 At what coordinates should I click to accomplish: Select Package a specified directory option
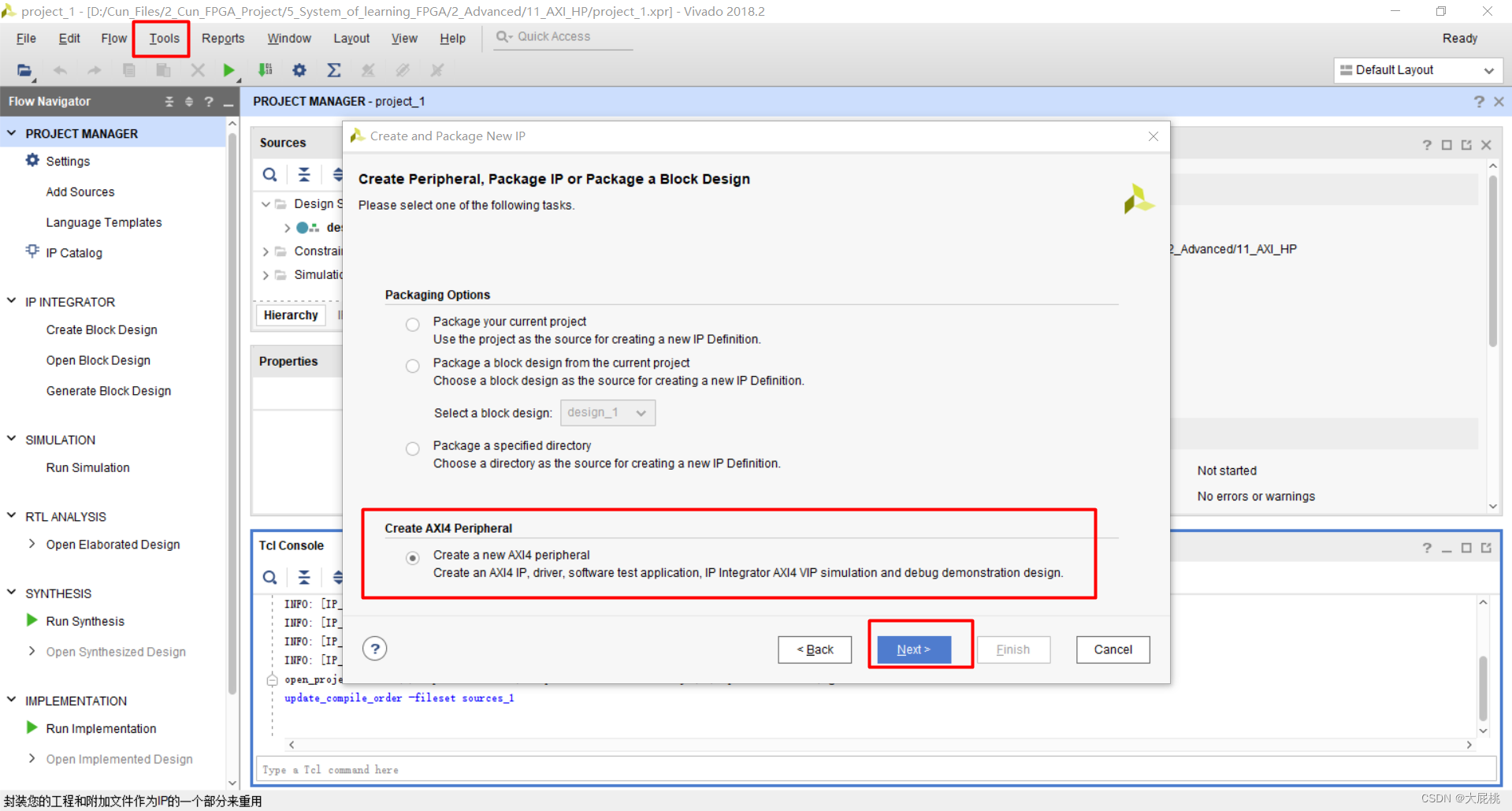[x=413, y=448]
